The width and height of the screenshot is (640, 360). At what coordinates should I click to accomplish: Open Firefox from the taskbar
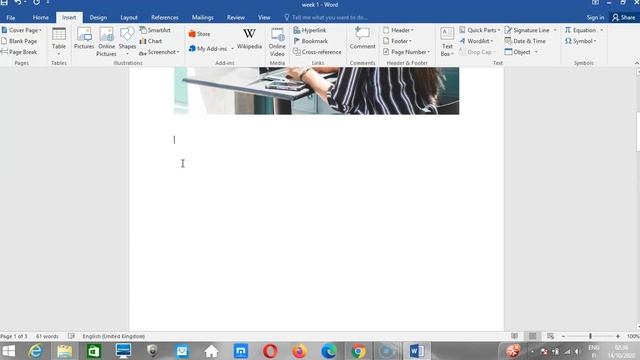point(300,351)
